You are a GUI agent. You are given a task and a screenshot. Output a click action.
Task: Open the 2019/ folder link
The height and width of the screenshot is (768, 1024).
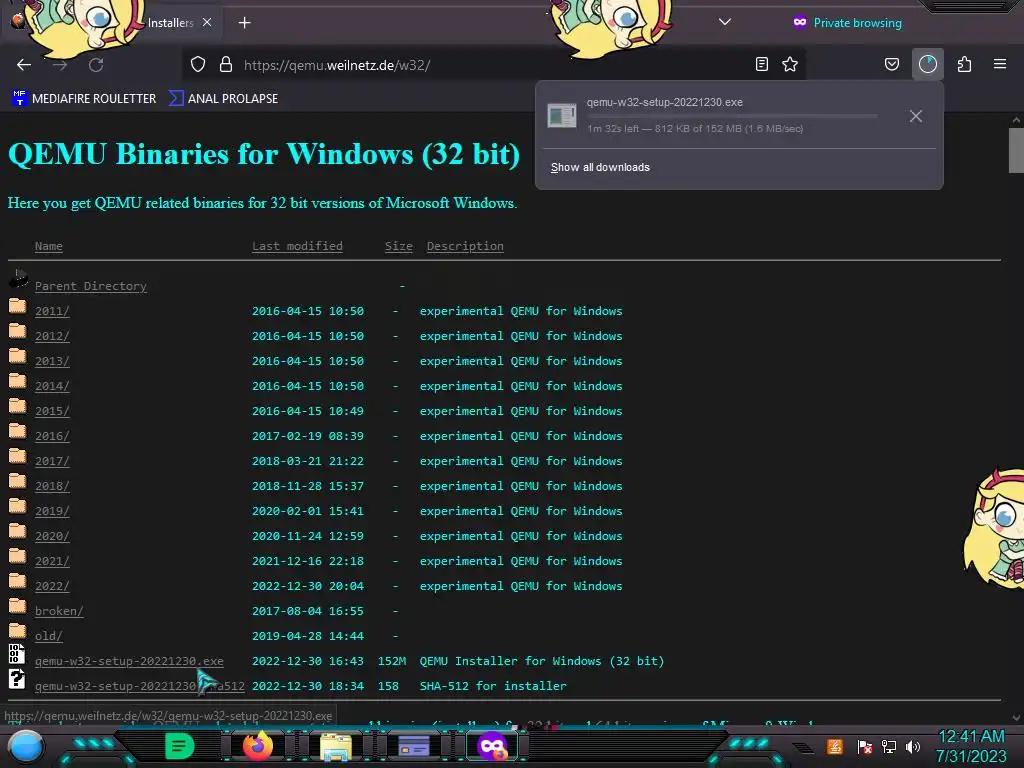(x=52, y=511)
